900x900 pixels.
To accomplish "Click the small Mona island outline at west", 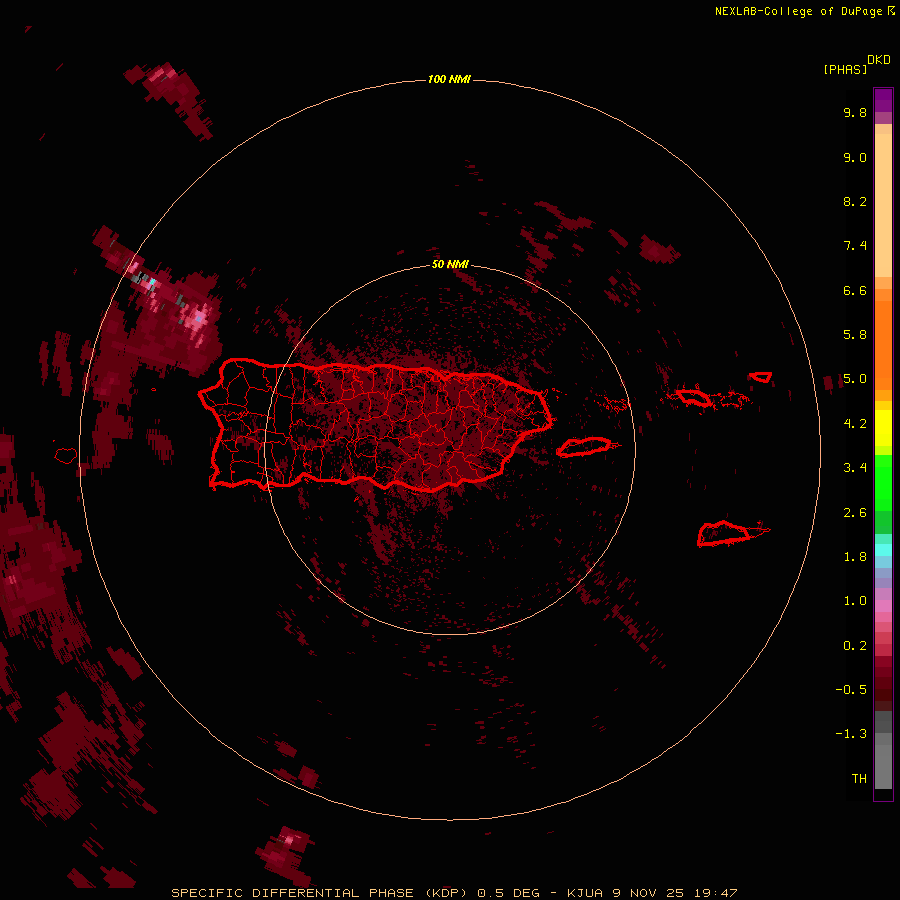I will click(x=66, y=456).
